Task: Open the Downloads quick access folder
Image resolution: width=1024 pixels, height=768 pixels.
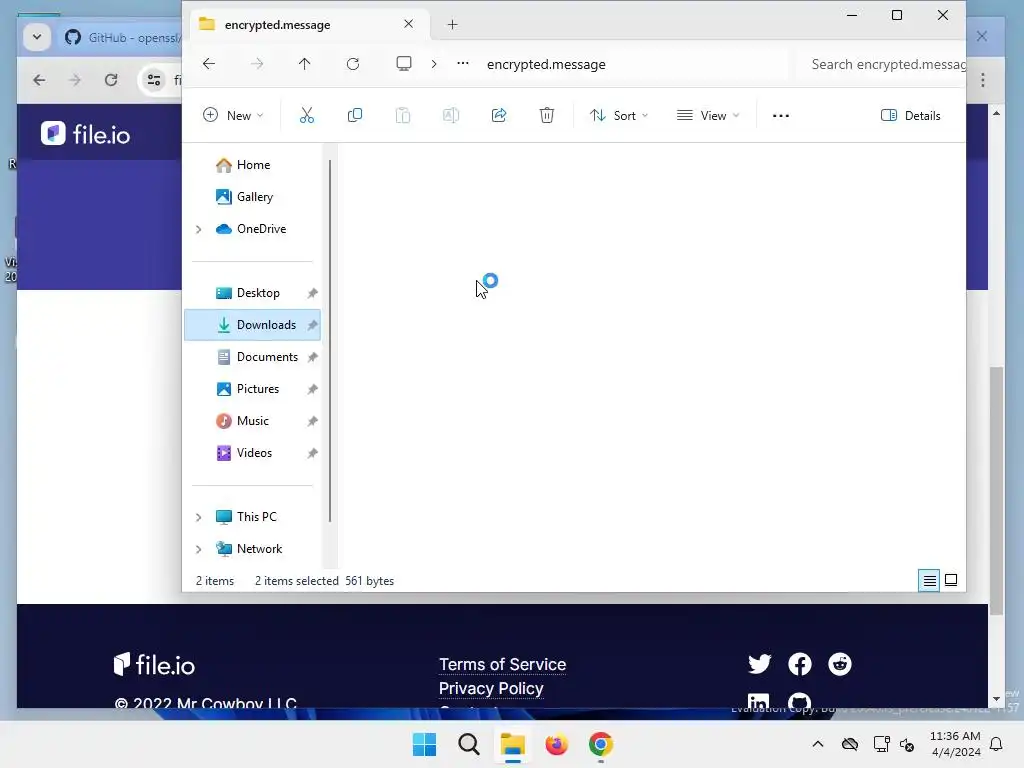Action: click(252, 325)
